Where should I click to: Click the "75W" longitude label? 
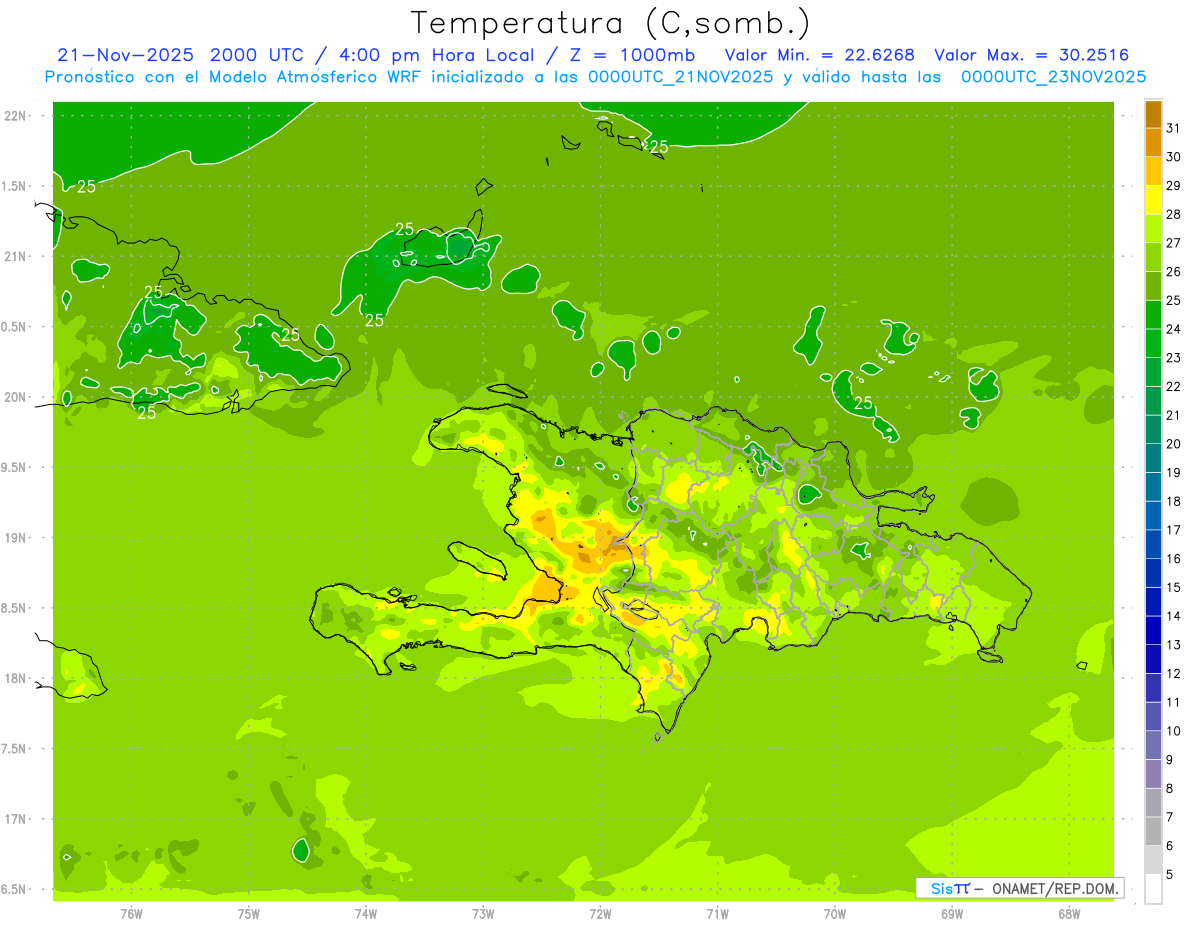[x=249, y=914]
